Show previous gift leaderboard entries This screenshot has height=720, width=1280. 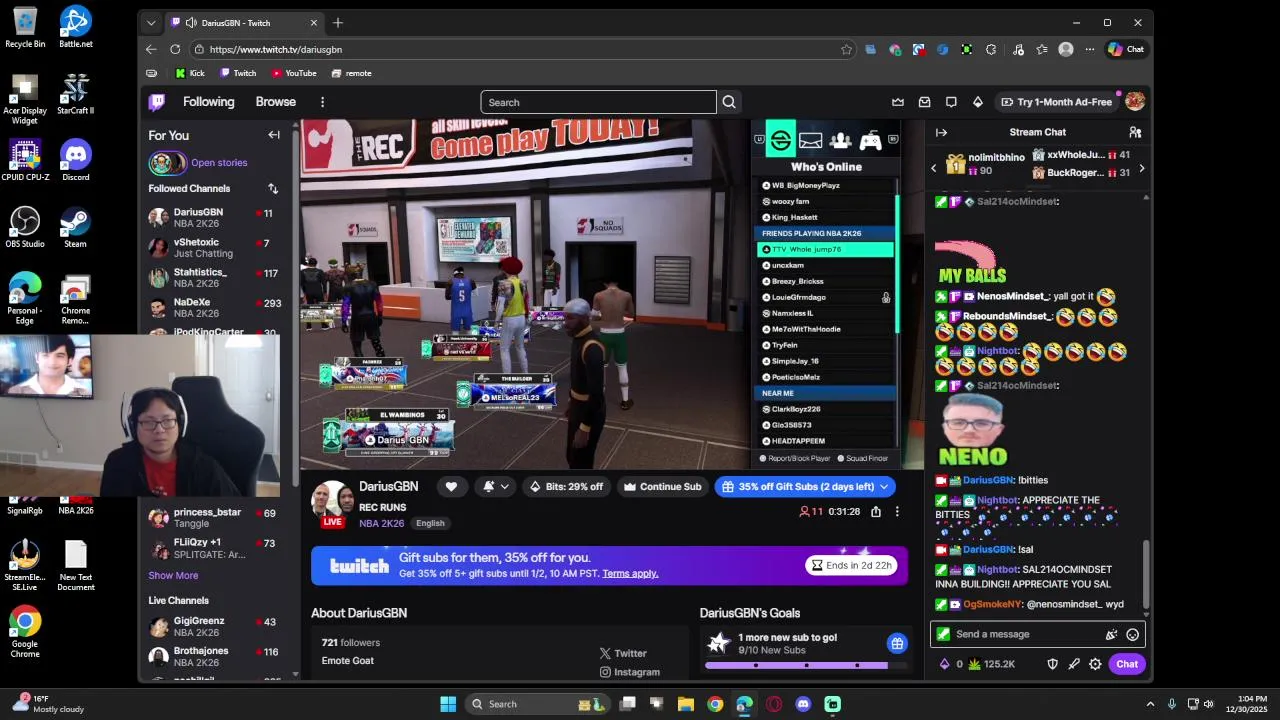point(934,168)
